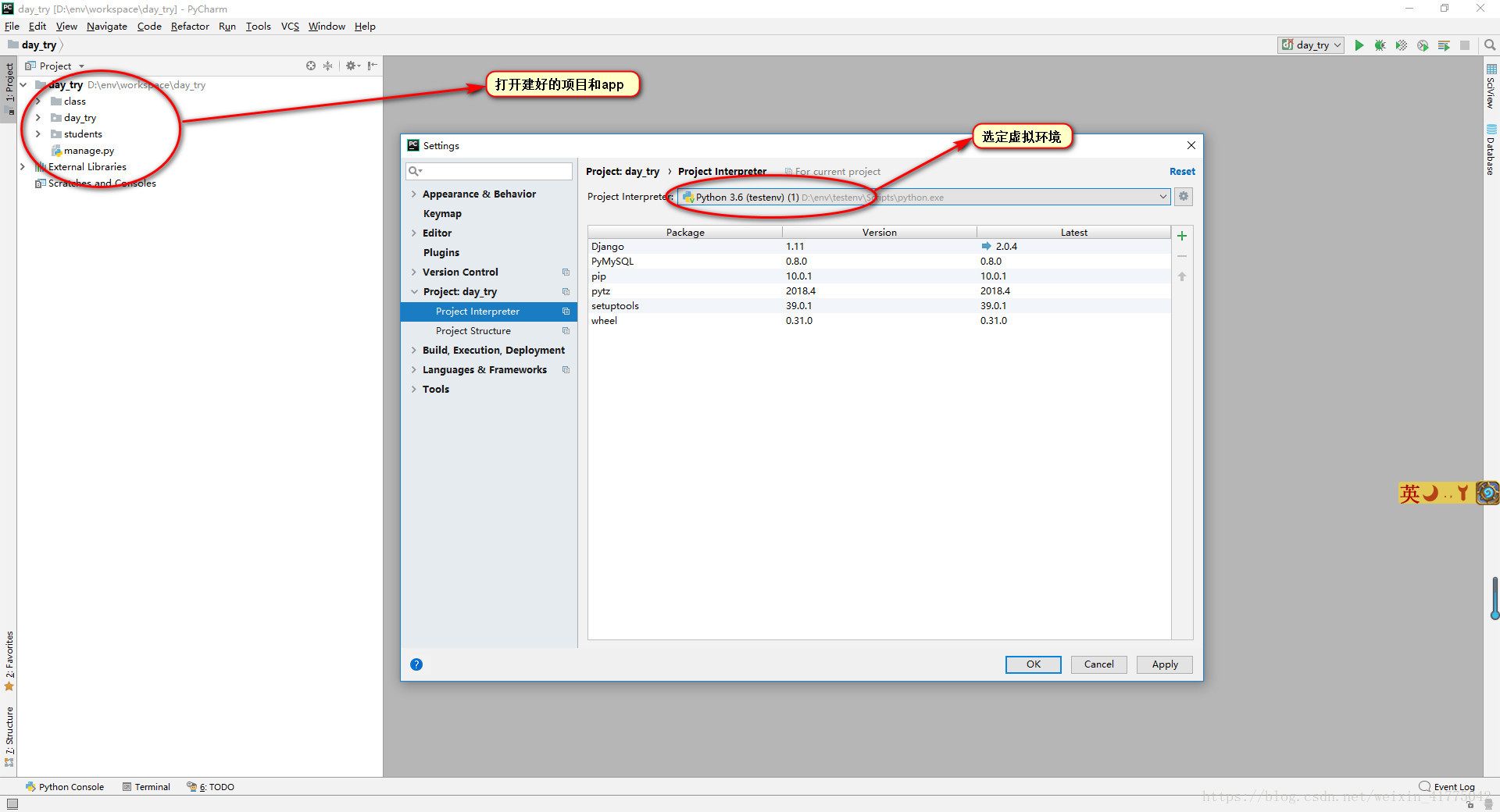1500x812 pixels.
Task: Open Settings help question mark
Action: (x=416, y=664)
